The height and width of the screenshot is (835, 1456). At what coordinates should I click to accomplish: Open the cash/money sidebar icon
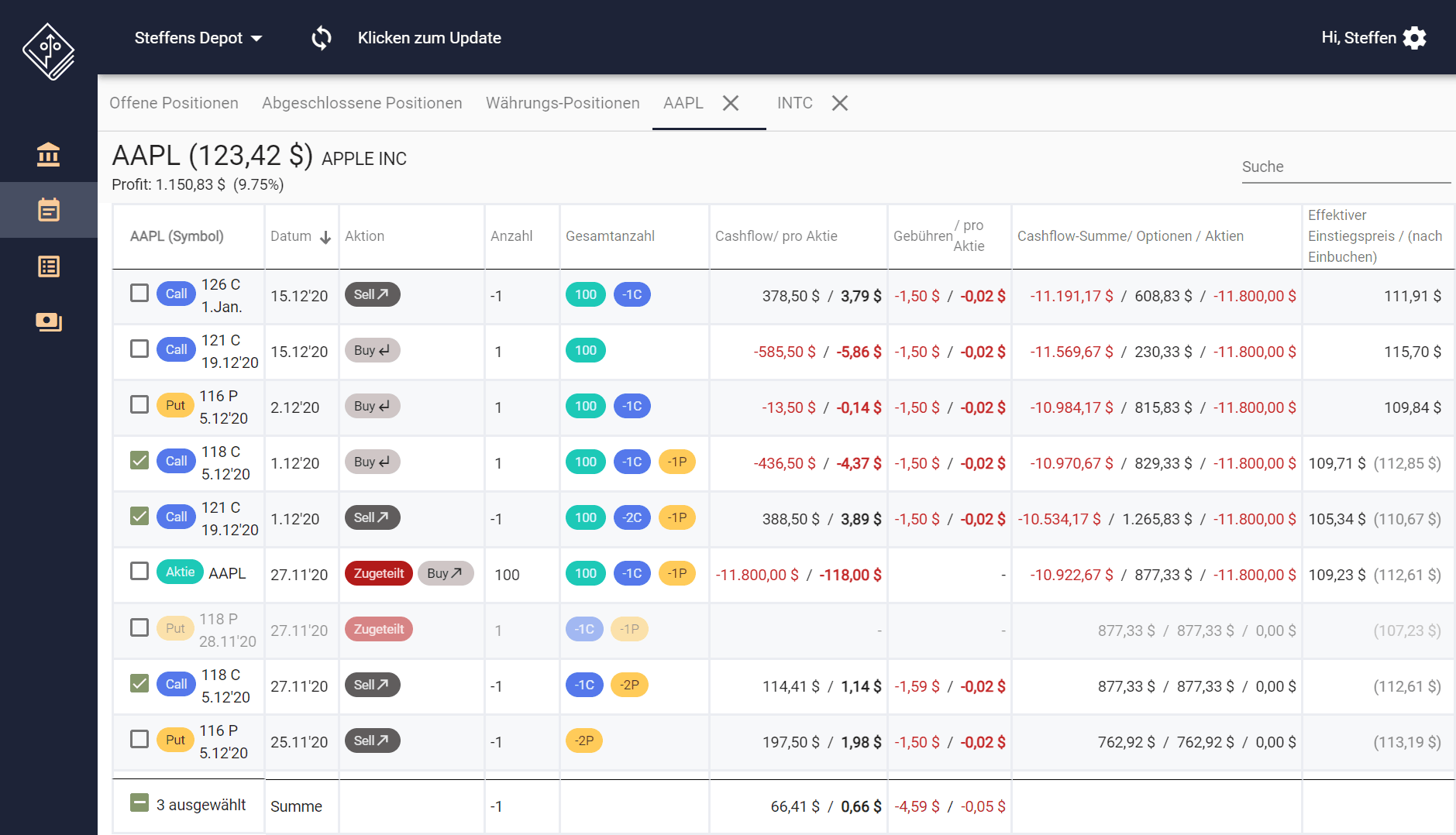click(x=48, y=321)
